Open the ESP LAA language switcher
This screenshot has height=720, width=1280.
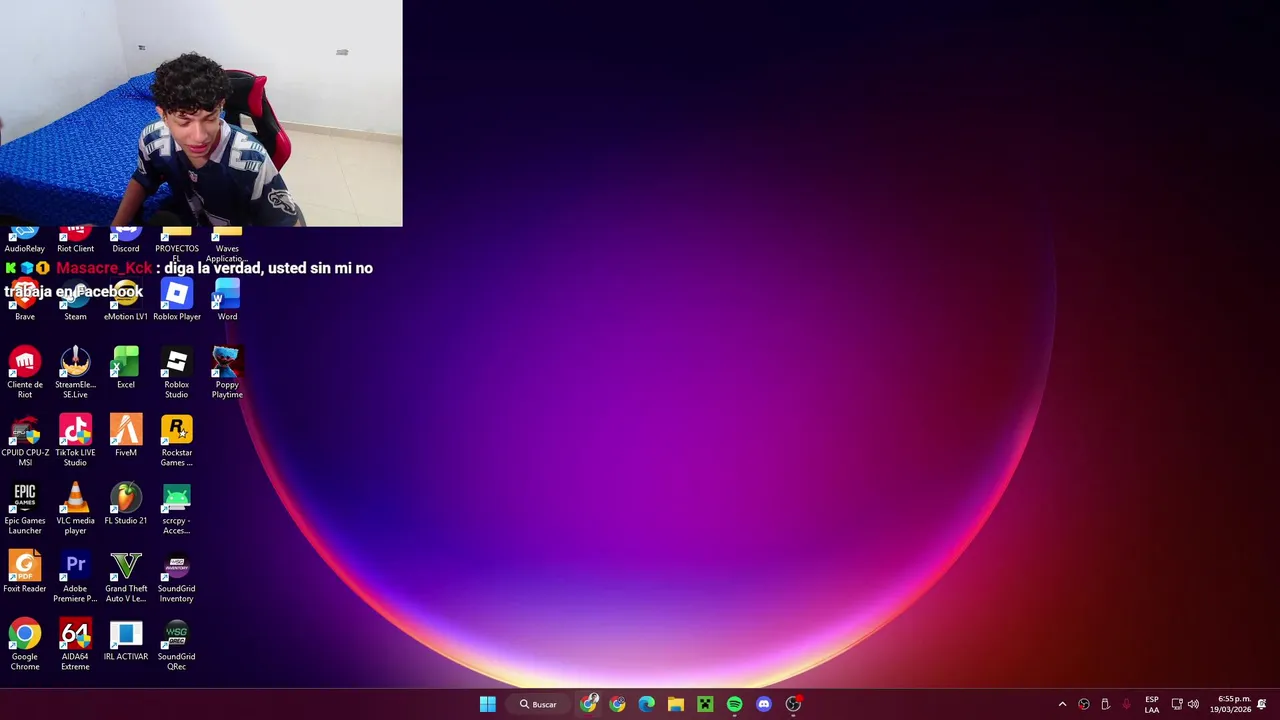[x=1152, y=704]
